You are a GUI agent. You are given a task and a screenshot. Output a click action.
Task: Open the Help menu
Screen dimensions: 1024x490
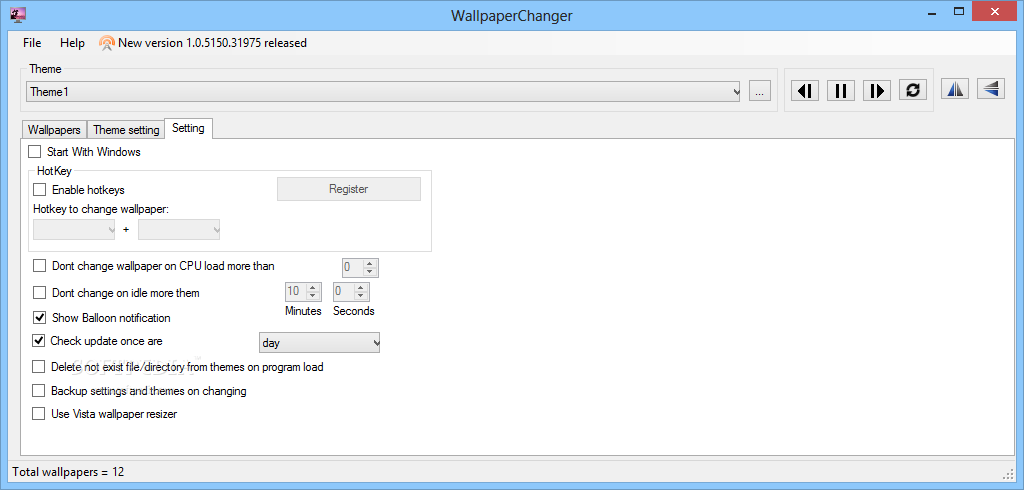tap(72, 43)
